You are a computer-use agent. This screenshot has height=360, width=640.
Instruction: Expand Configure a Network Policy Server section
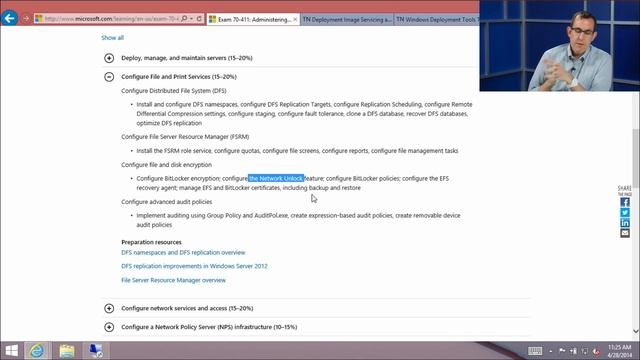pos(109,327)
